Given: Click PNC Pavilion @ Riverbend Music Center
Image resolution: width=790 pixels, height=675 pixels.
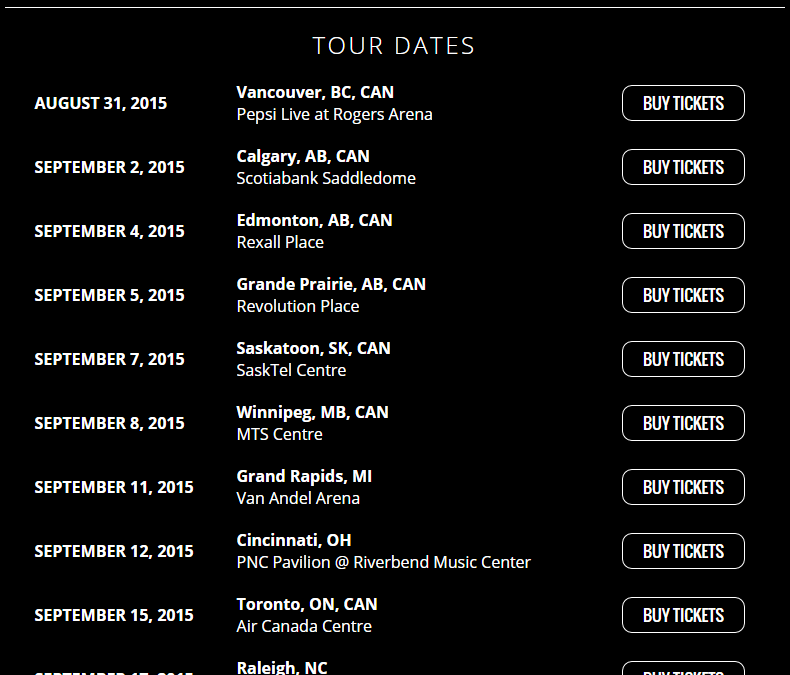Looking at the screenshot, I should pyautogui.click(x=383, y=562).
